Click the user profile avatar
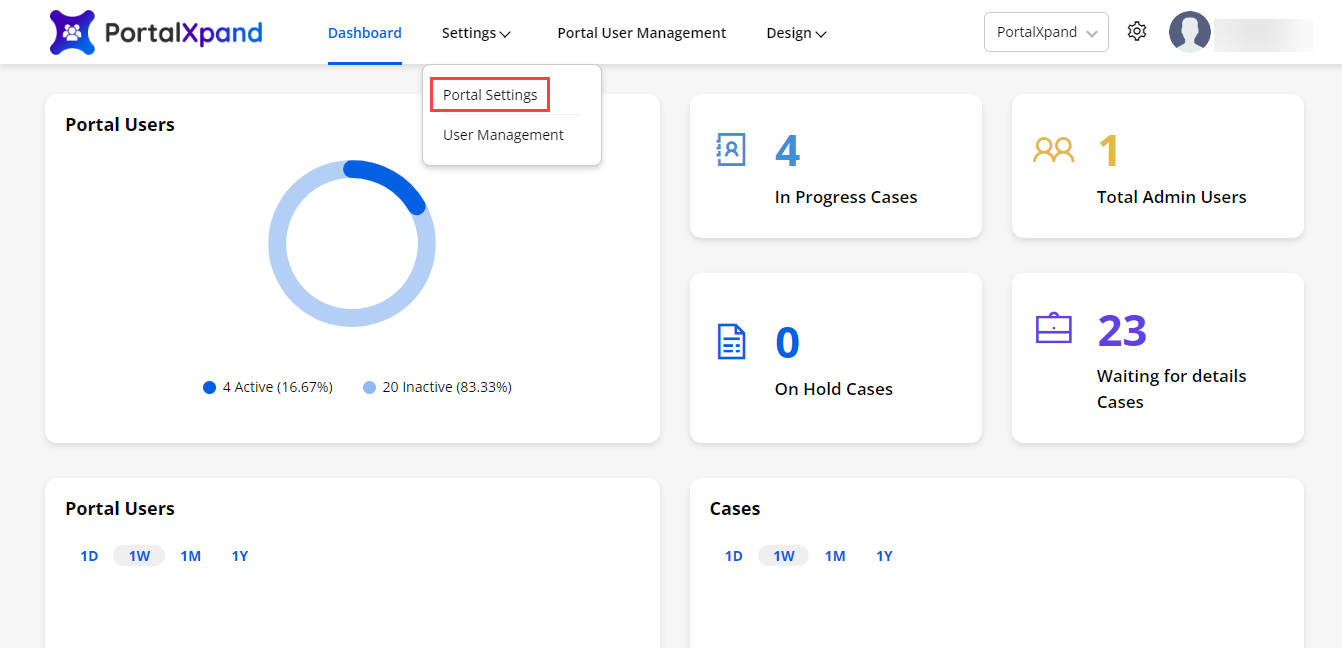The image size is (1342, 648). pos(1189,32)
